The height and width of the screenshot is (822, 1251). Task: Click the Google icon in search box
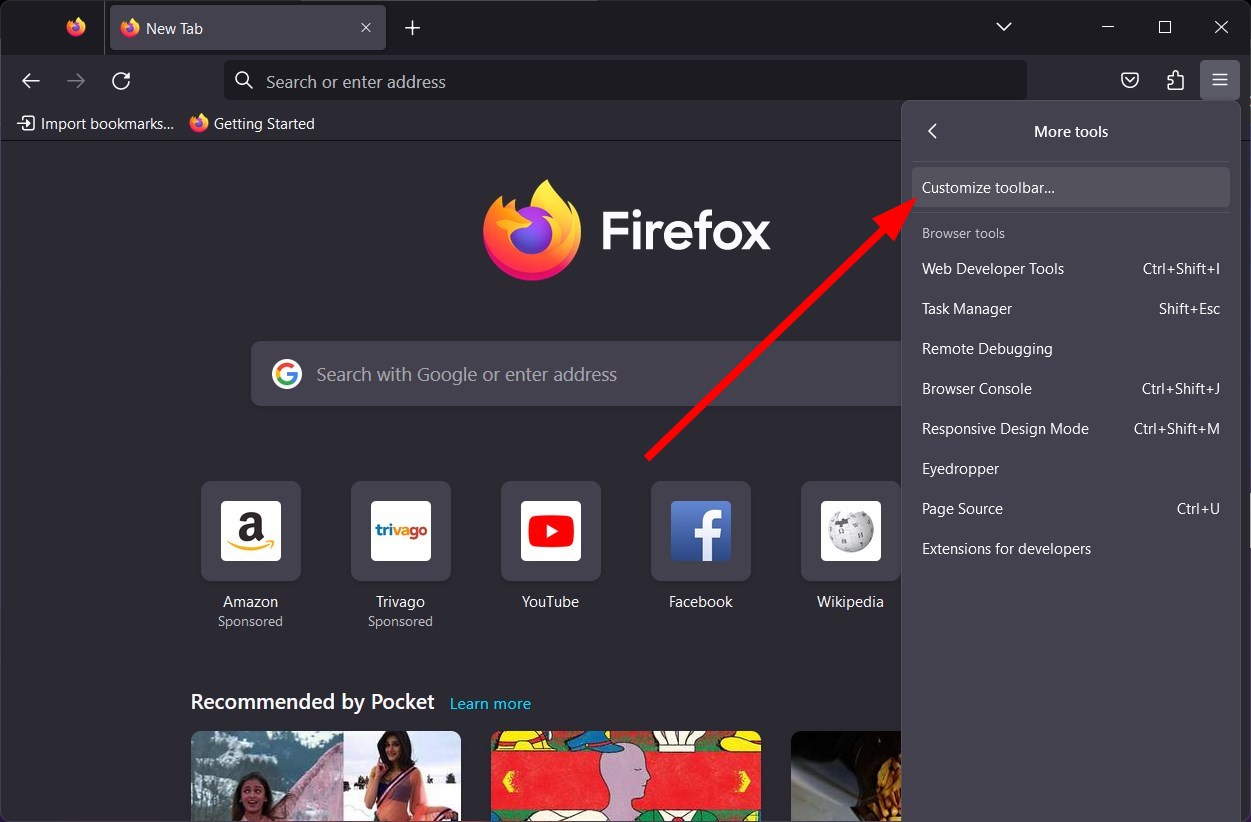click(x=287, y=374)
